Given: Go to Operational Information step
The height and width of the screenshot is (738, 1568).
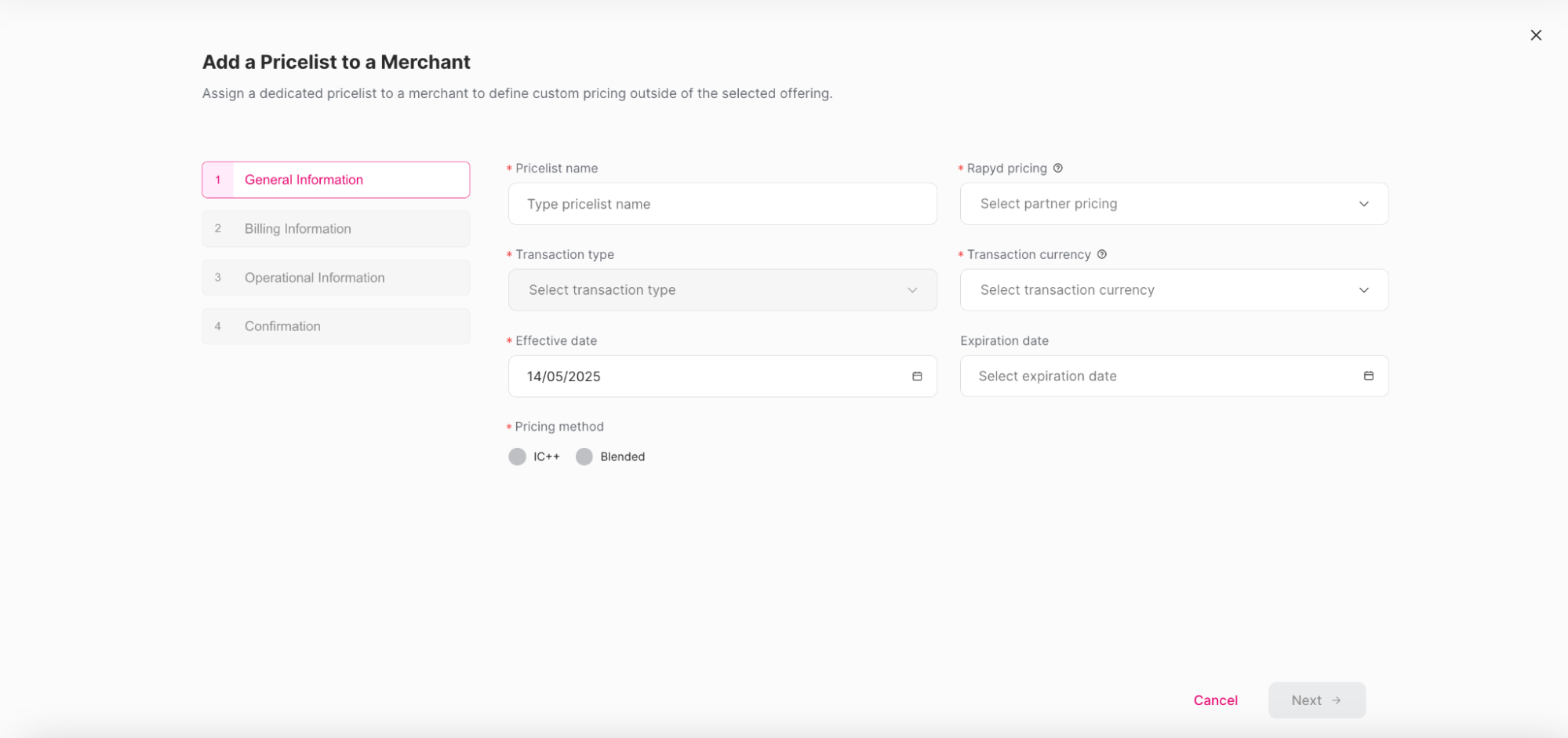Looking at the screenshot, I should pyautogui.click(x=336, y=278).
